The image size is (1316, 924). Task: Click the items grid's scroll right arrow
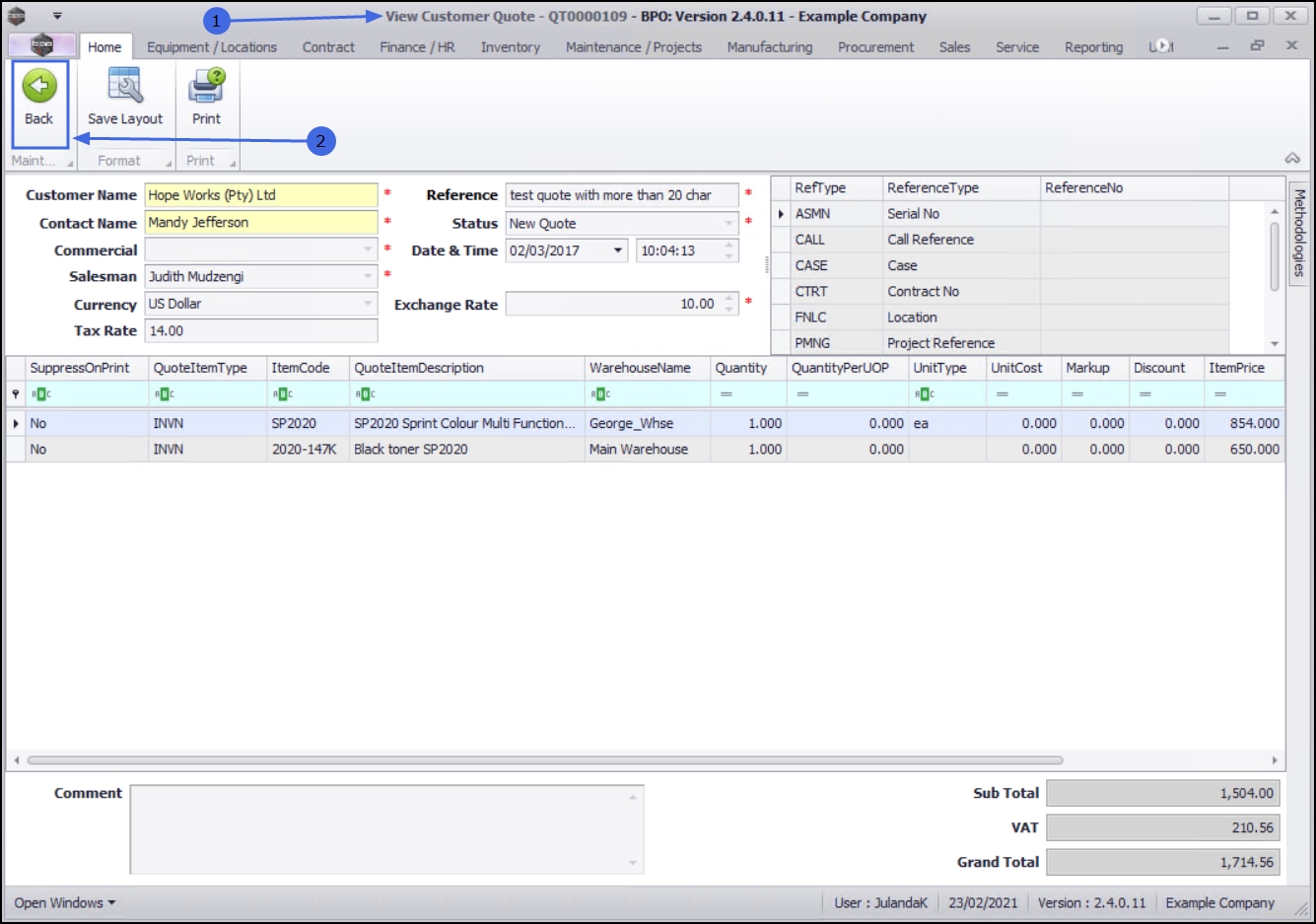1275,760
